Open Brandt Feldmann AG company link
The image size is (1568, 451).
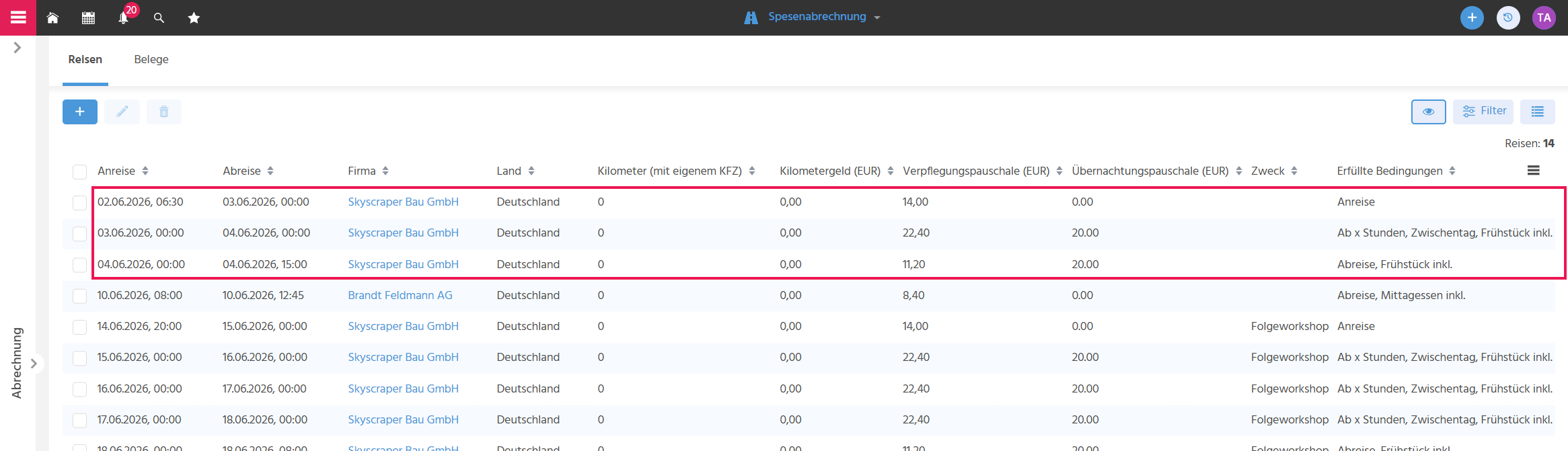pyautogui.click(x=400, y=295)
